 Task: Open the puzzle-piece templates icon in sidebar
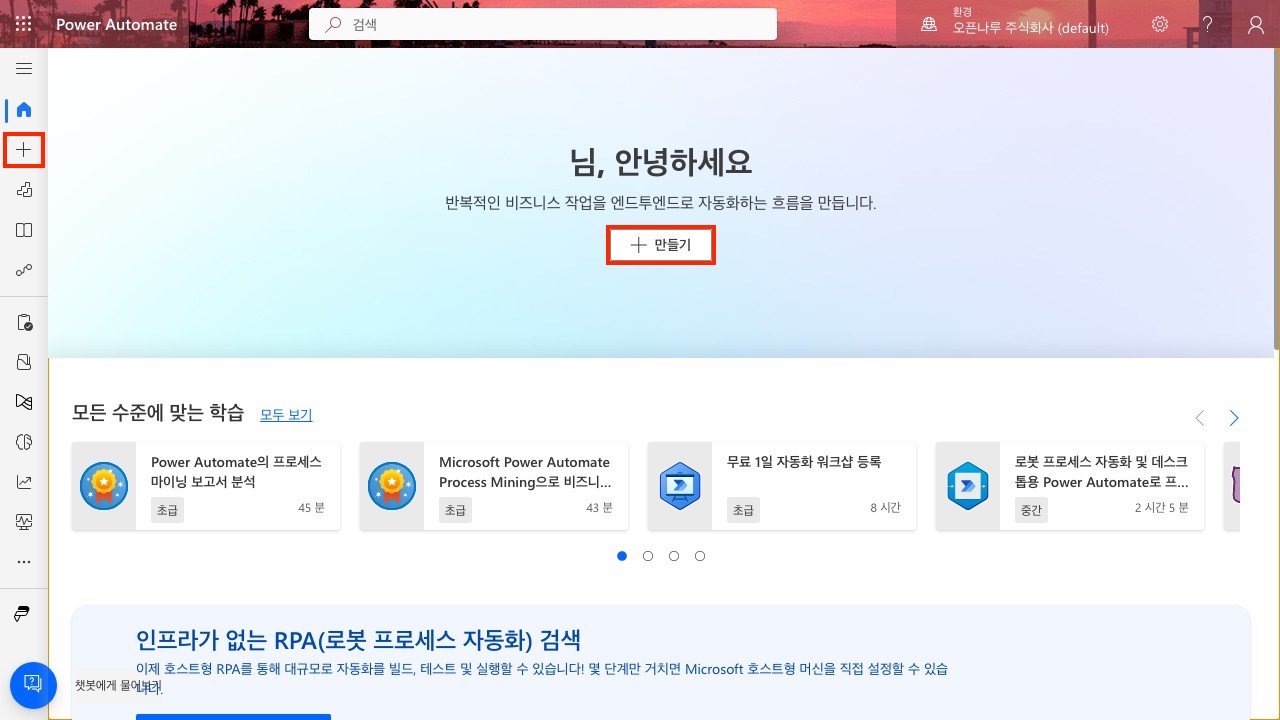click(x=24, y=190)
